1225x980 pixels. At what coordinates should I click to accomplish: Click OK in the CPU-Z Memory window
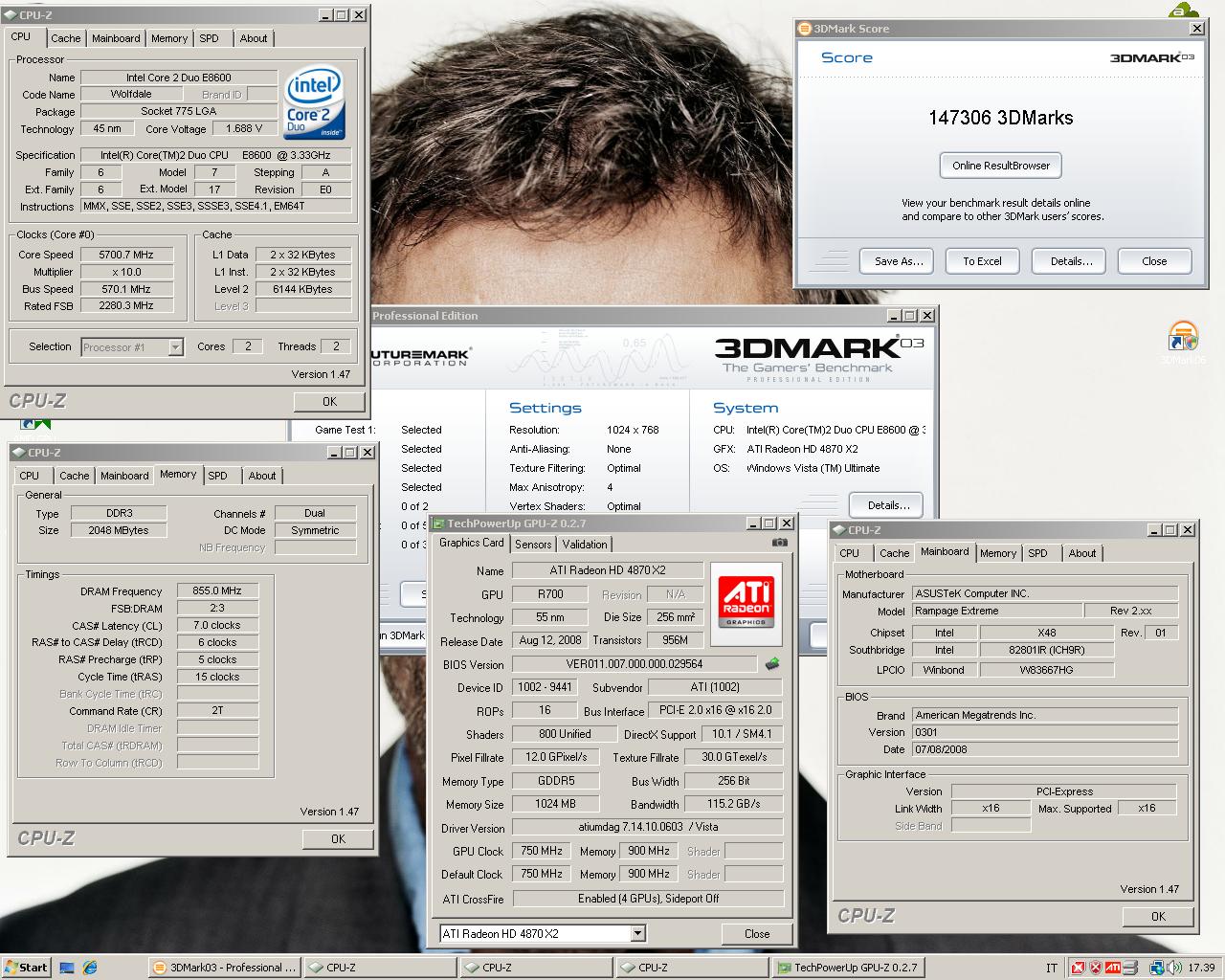(338, 838)
